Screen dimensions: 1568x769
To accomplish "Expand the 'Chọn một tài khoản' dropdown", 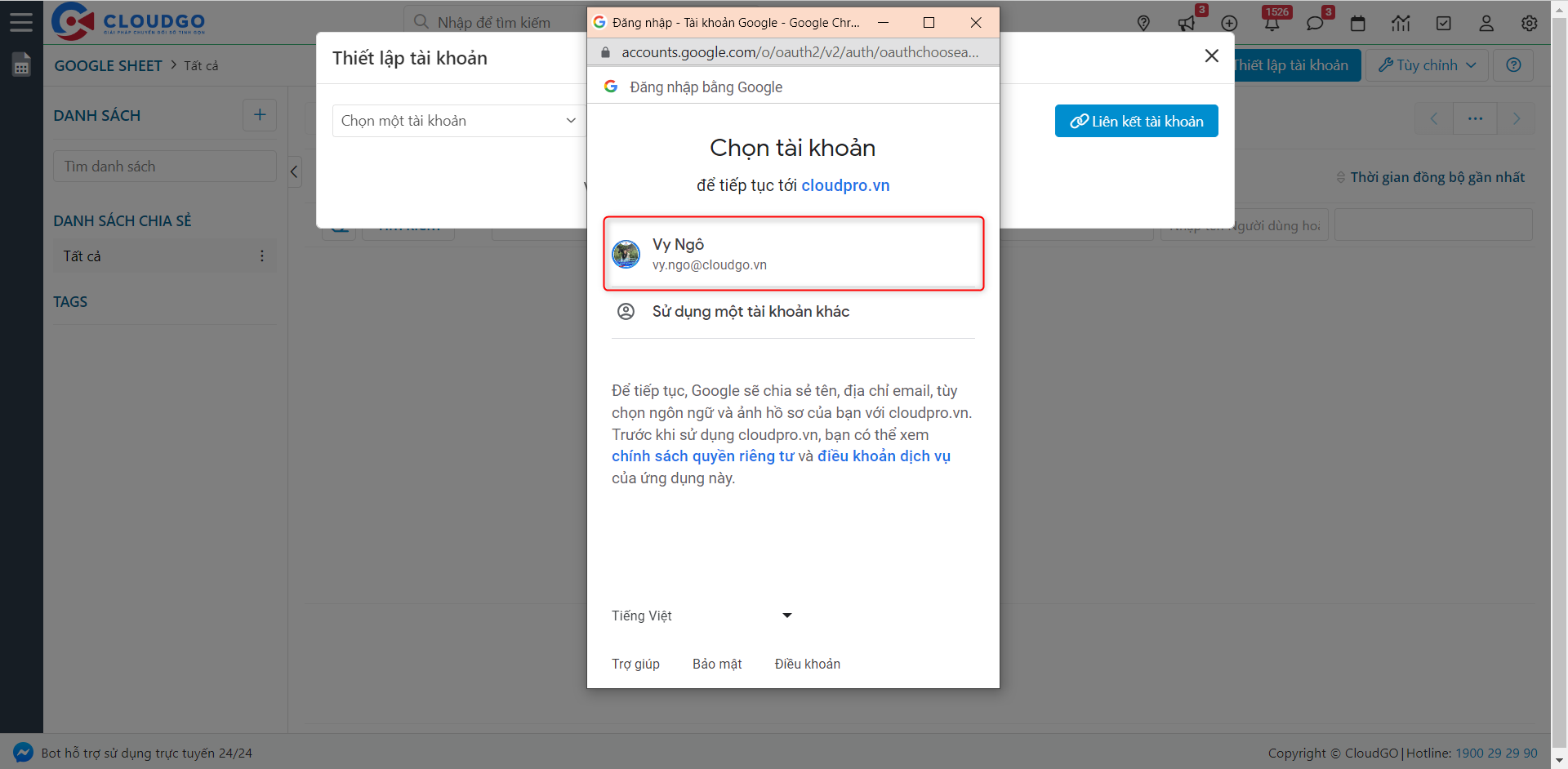I will 457,120.
